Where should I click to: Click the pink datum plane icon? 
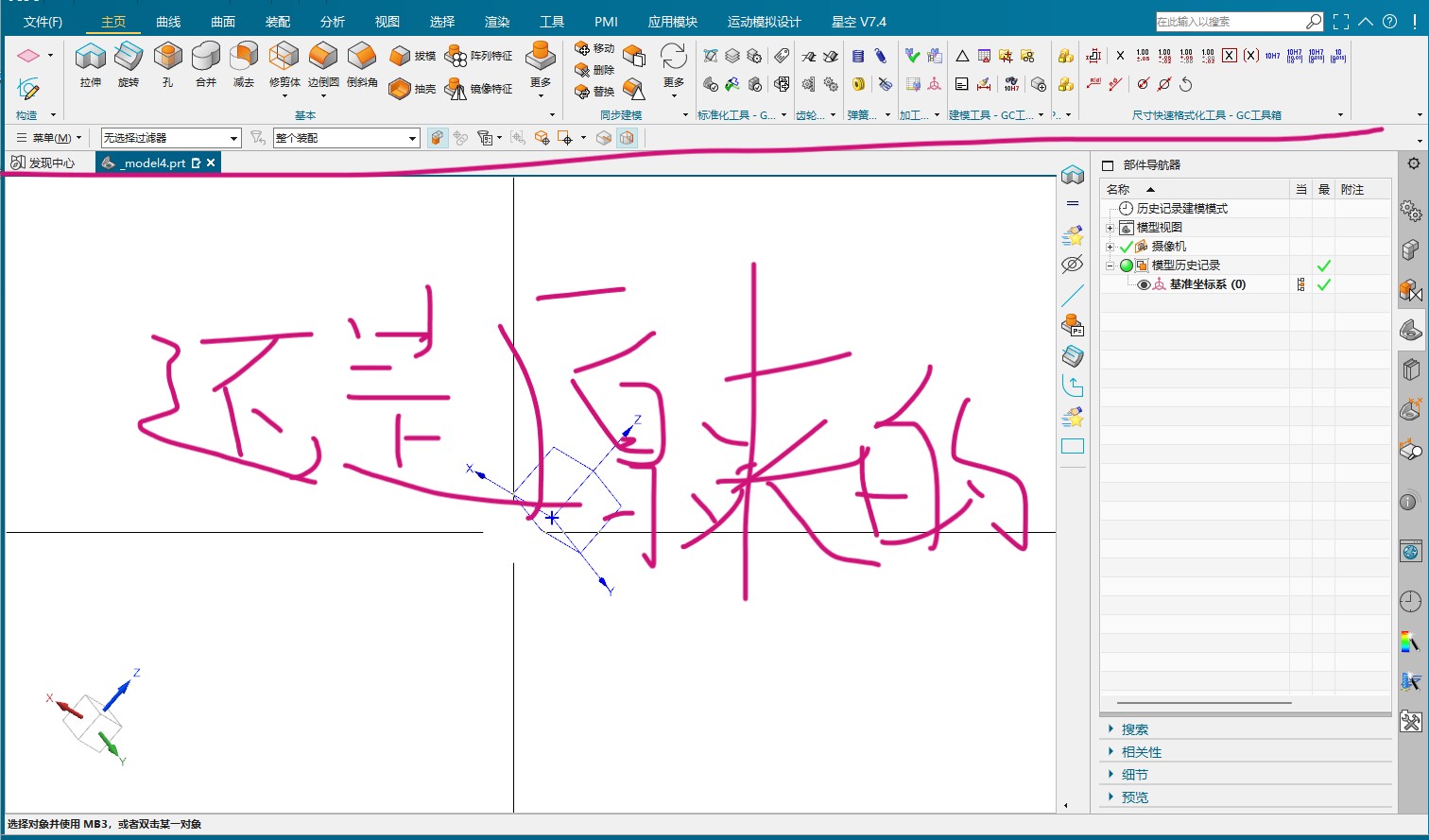click(x=28, y=56)
